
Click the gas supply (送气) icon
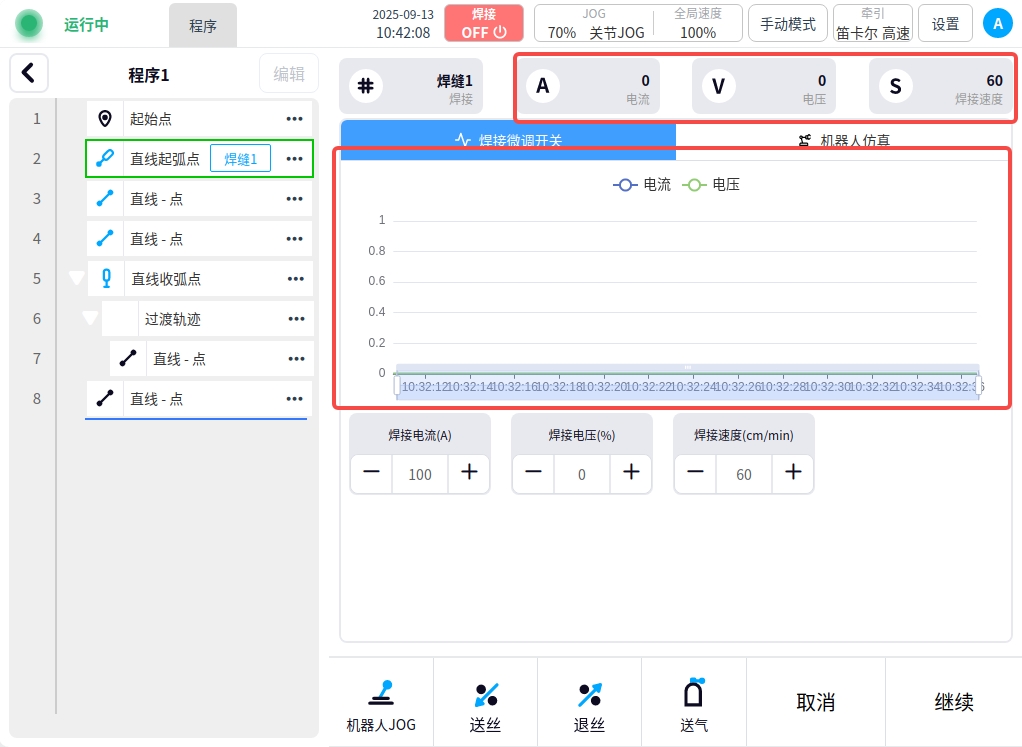click(x=693, y=693)
